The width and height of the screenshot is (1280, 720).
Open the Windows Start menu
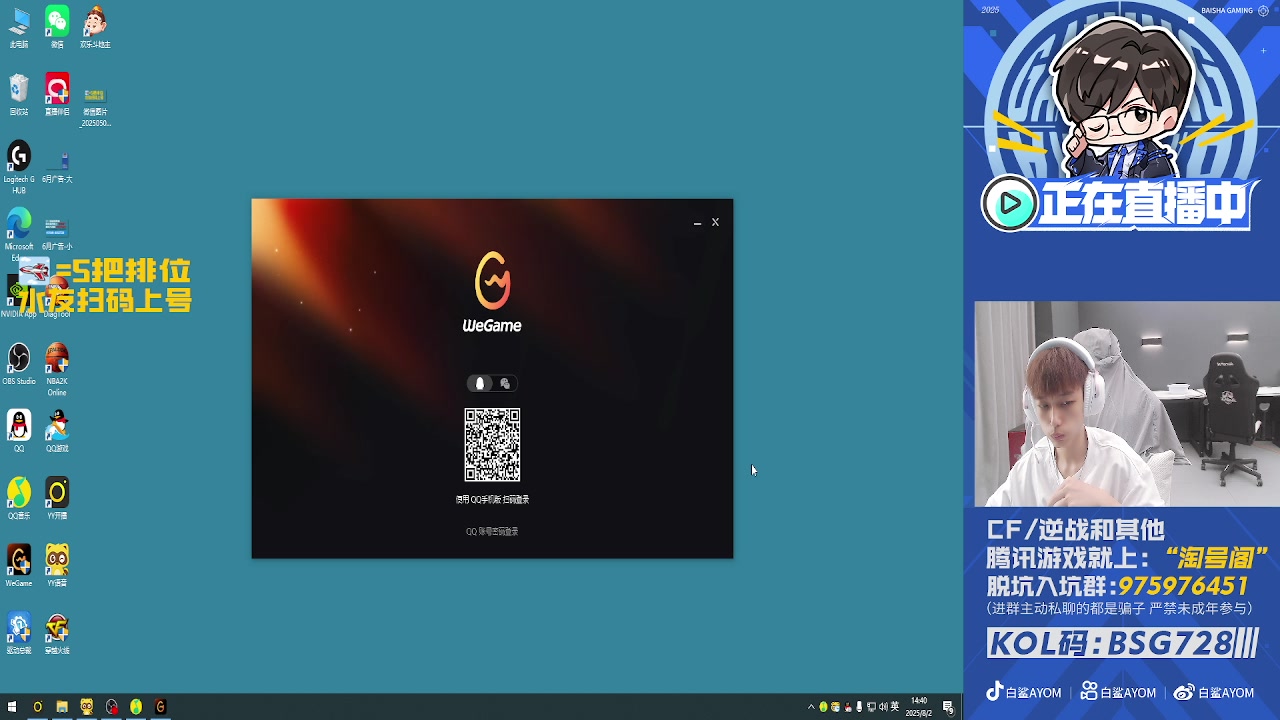tap(12, 707)
